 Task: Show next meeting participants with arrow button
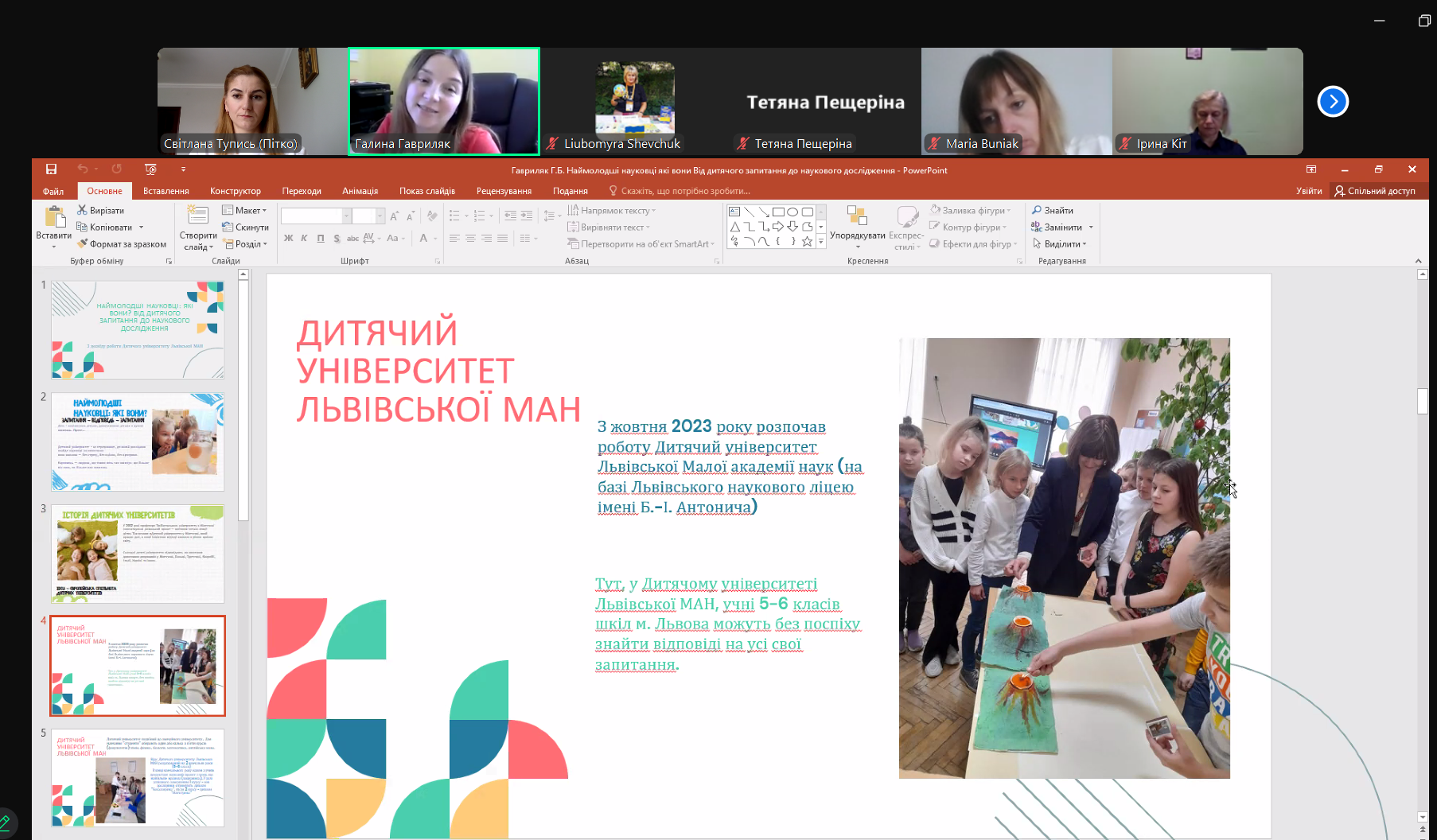coord(1333,101)
